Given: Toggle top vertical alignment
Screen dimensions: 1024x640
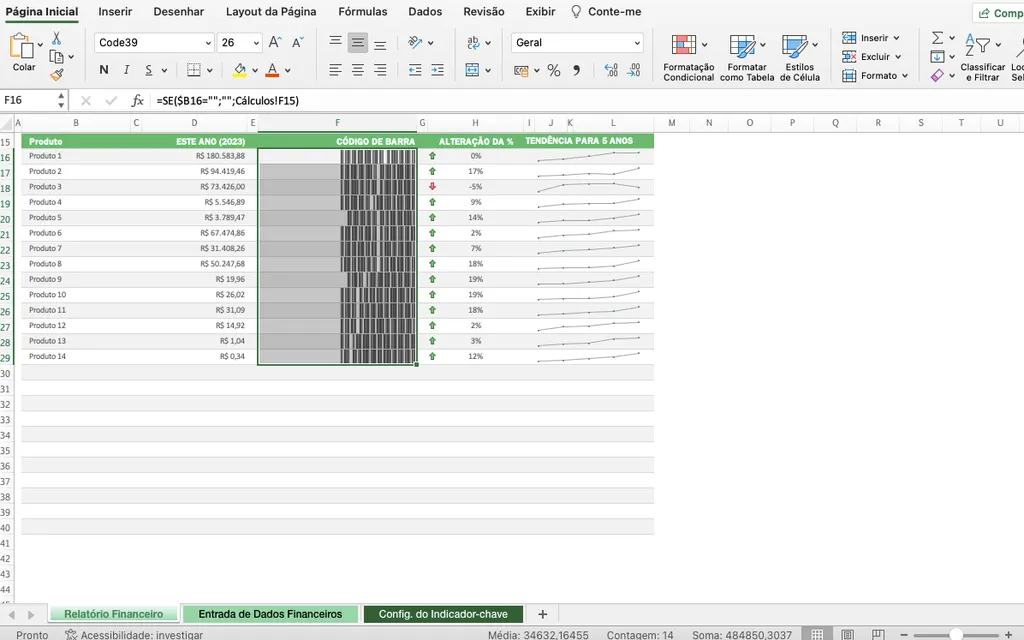Looking at the screenshot, I should 335,42.
